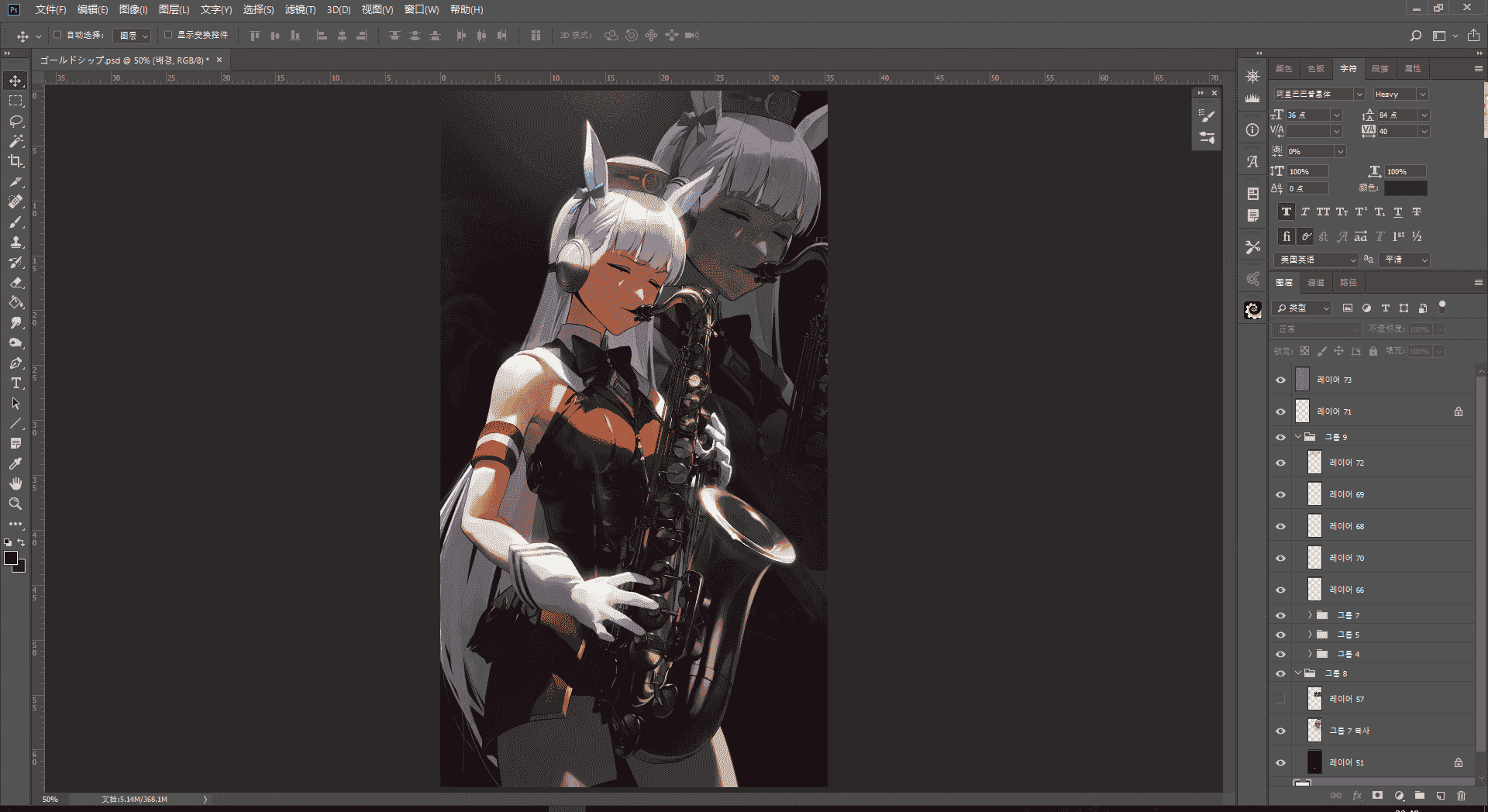Collapse the 그룹 9 group

pos(1298,437)
